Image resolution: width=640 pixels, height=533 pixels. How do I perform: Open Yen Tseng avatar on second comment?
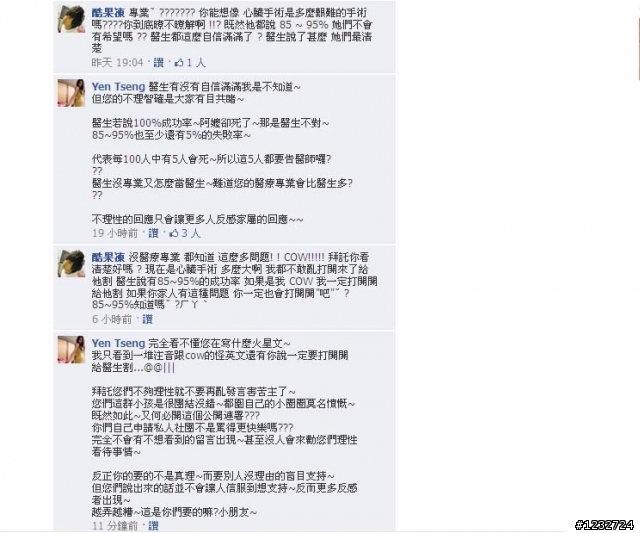point(71,93)
